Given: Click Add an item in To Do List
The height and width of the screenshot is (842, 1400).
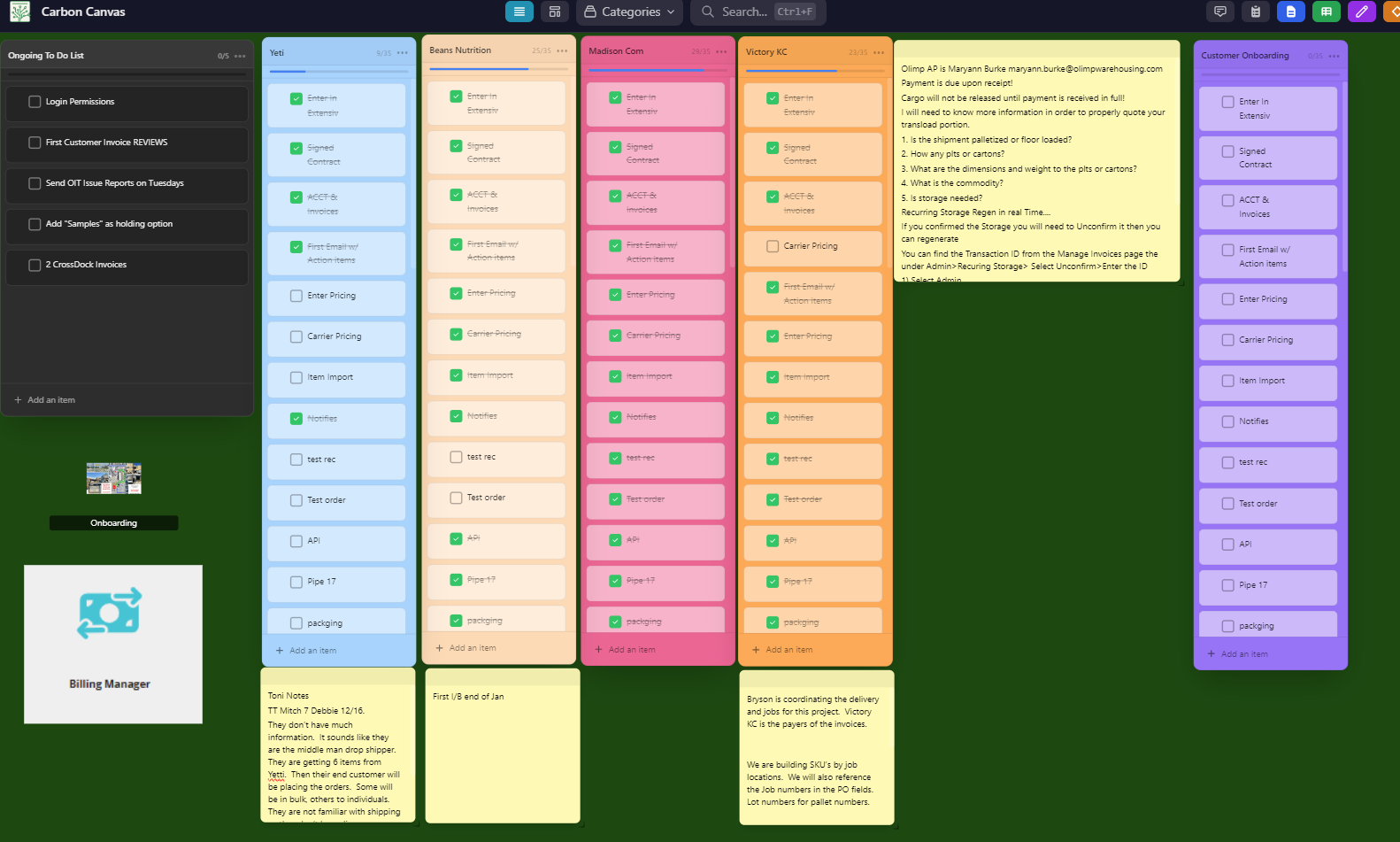Looking at the screenshot, I should 44,400.
